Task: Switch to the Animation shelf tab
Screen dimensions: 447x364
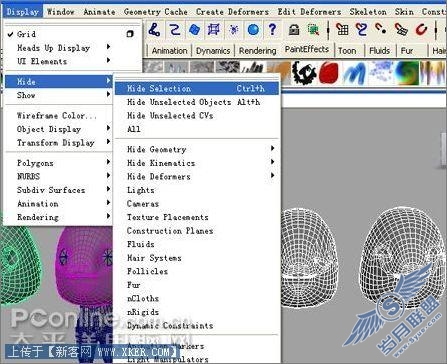Action: pos(170,51)
